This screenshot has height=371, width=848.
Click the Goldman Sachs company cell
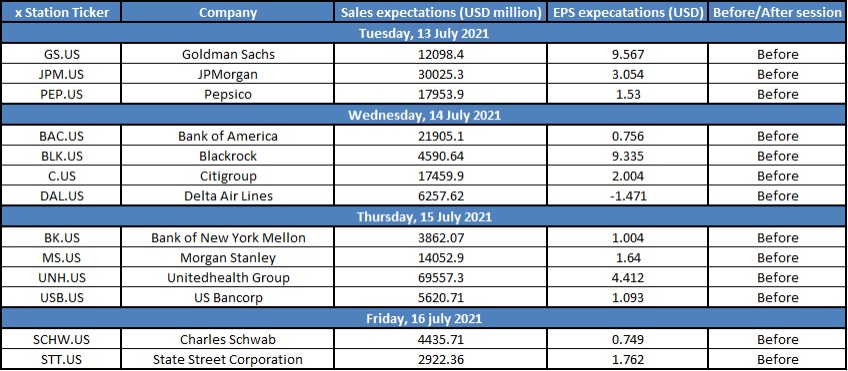[228, 55]
